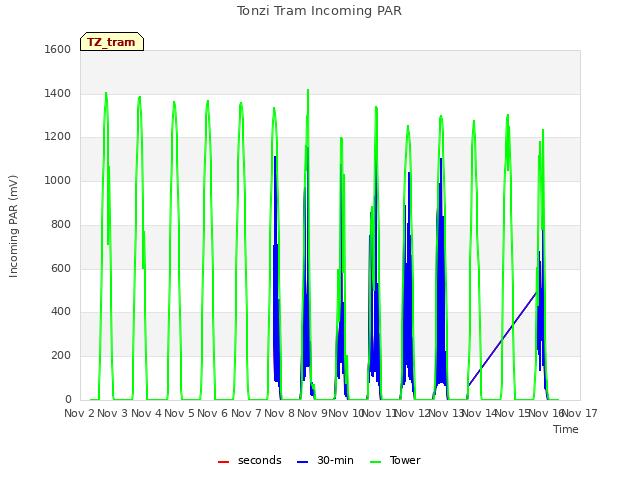The image size is (640, 480).
Task: Click the Nov 4 x-axis date label
Action: pyautogui.click(x=146, y=413)
